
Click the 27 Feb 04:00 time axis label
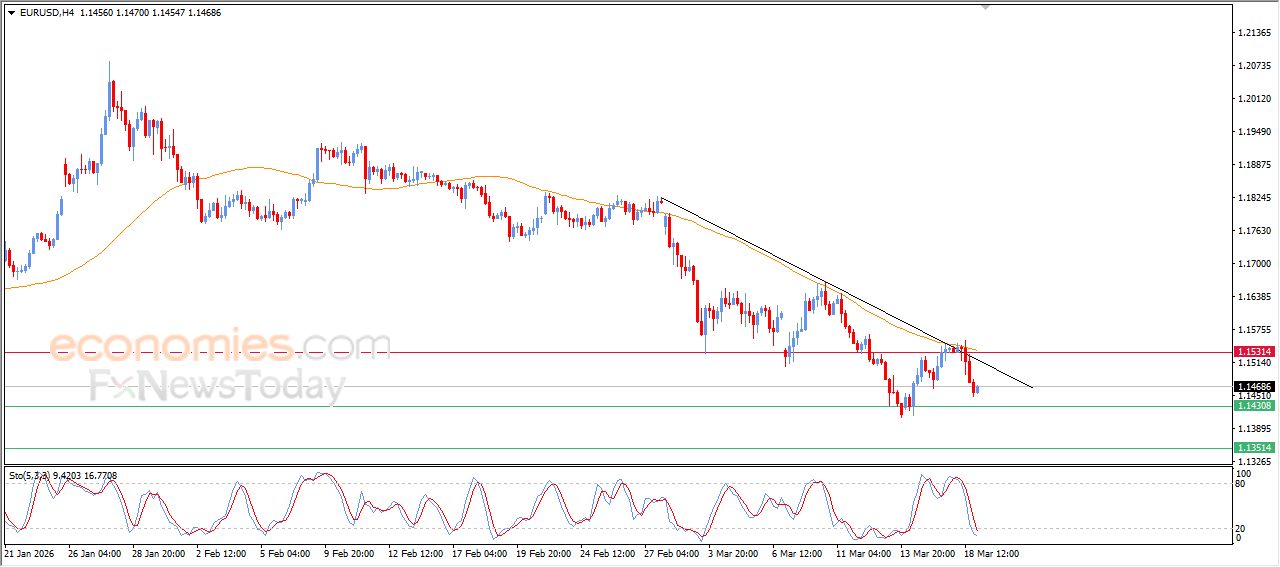(670, 552)
